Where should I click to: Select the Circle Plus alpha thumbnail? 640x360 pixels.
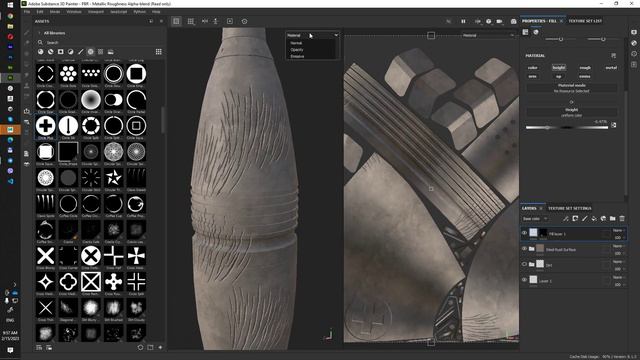46,126
